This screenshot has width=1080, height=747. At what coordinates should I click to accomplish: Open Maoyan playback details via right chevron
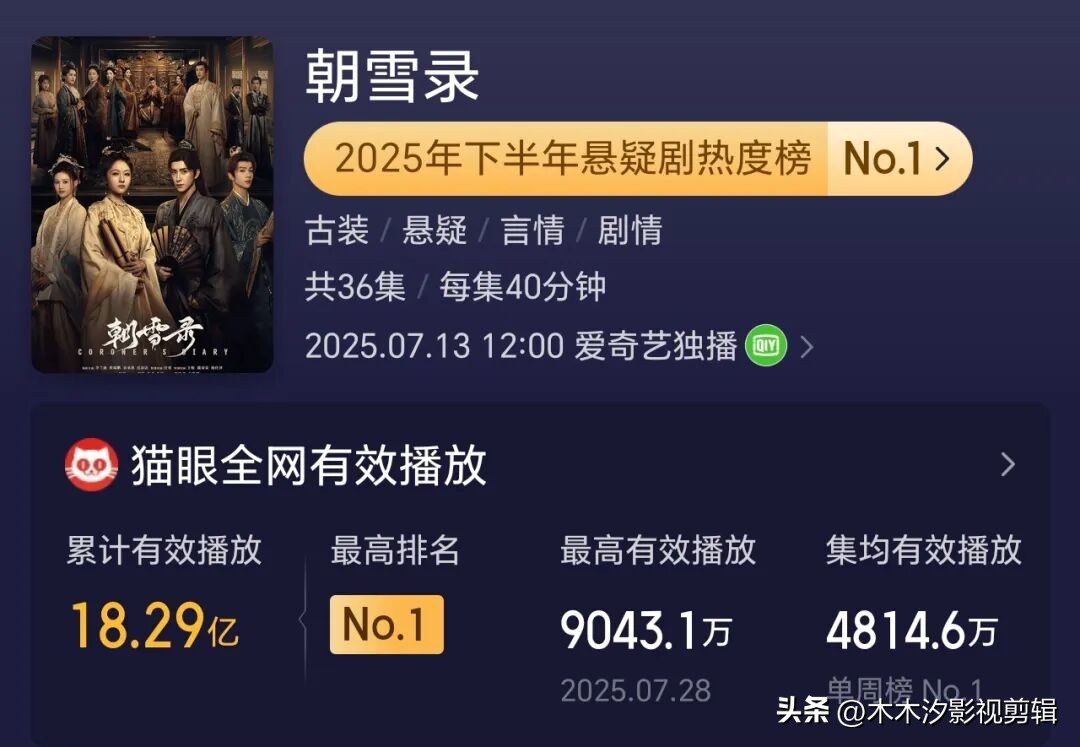[1010, 466]
